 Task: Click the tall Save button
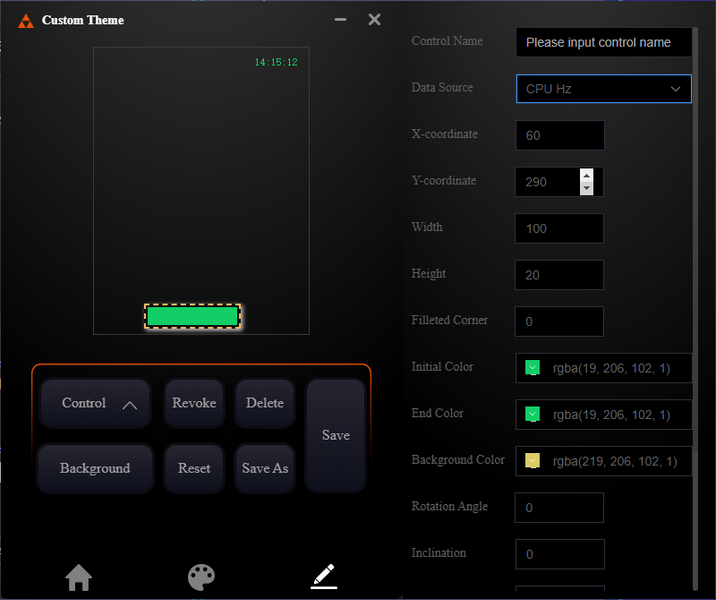click(336, 435)
